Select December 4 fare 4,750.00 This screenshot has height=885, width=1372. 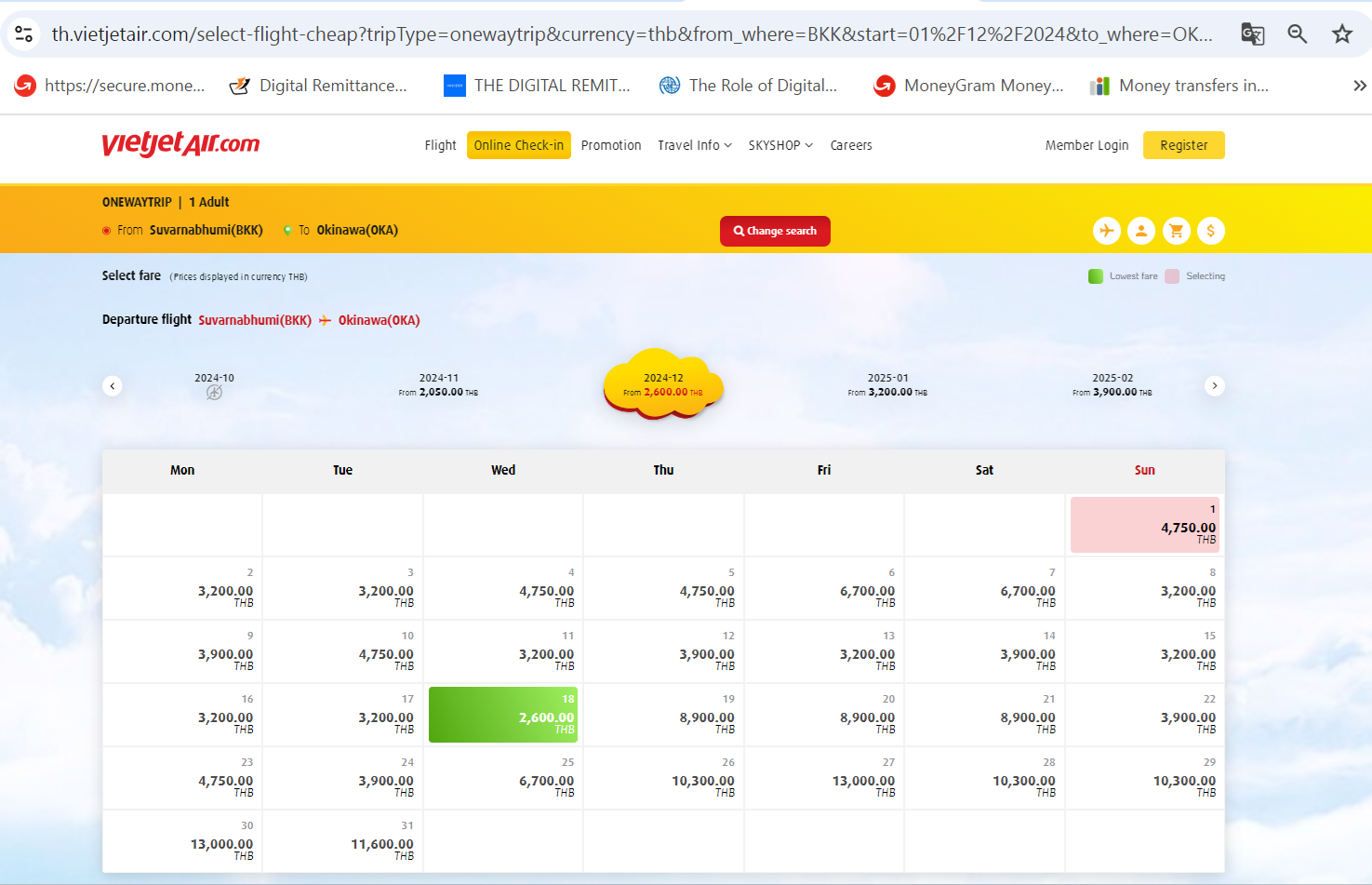click(503, 588)
